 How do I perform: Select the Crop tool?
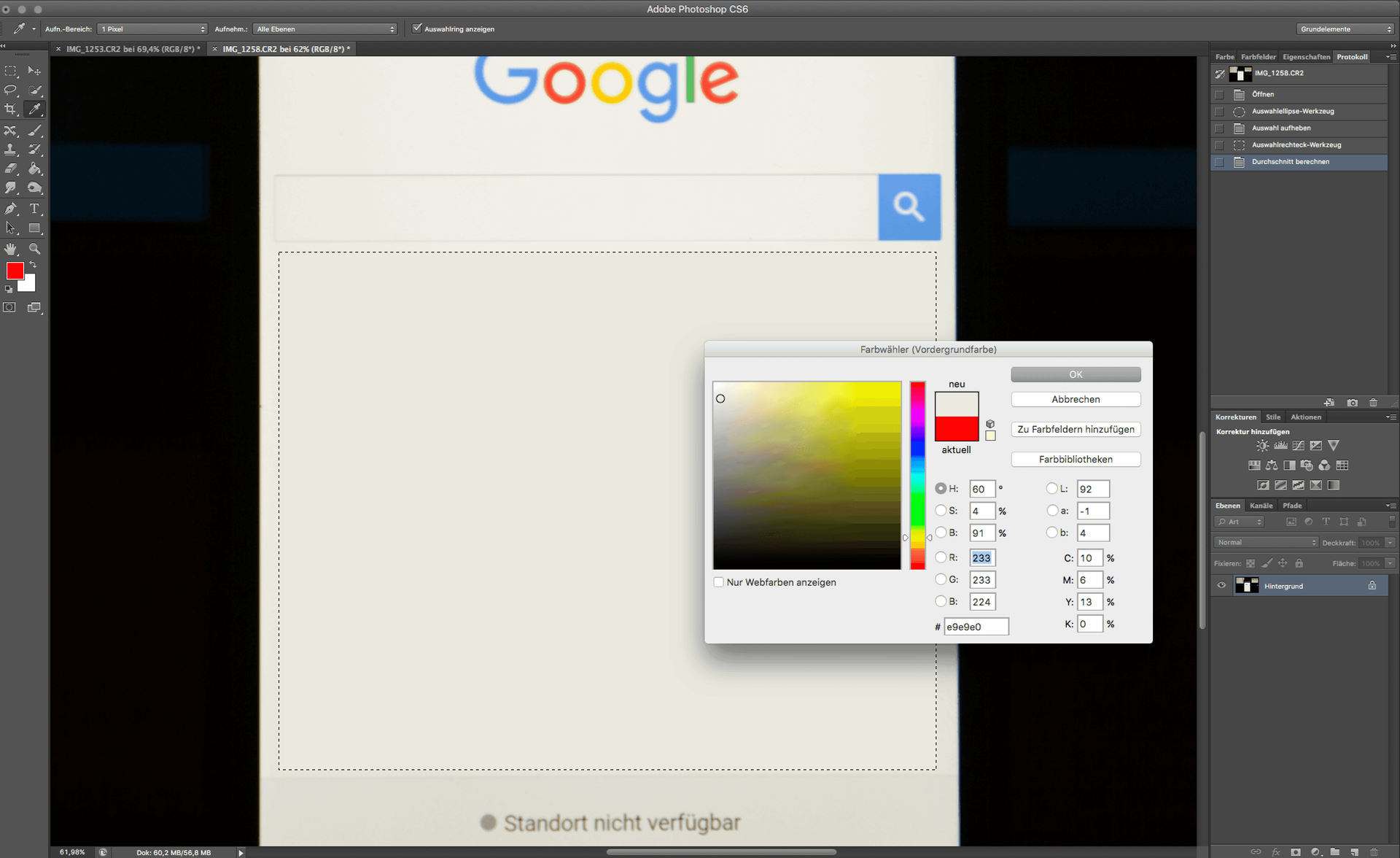click(11, 109)
